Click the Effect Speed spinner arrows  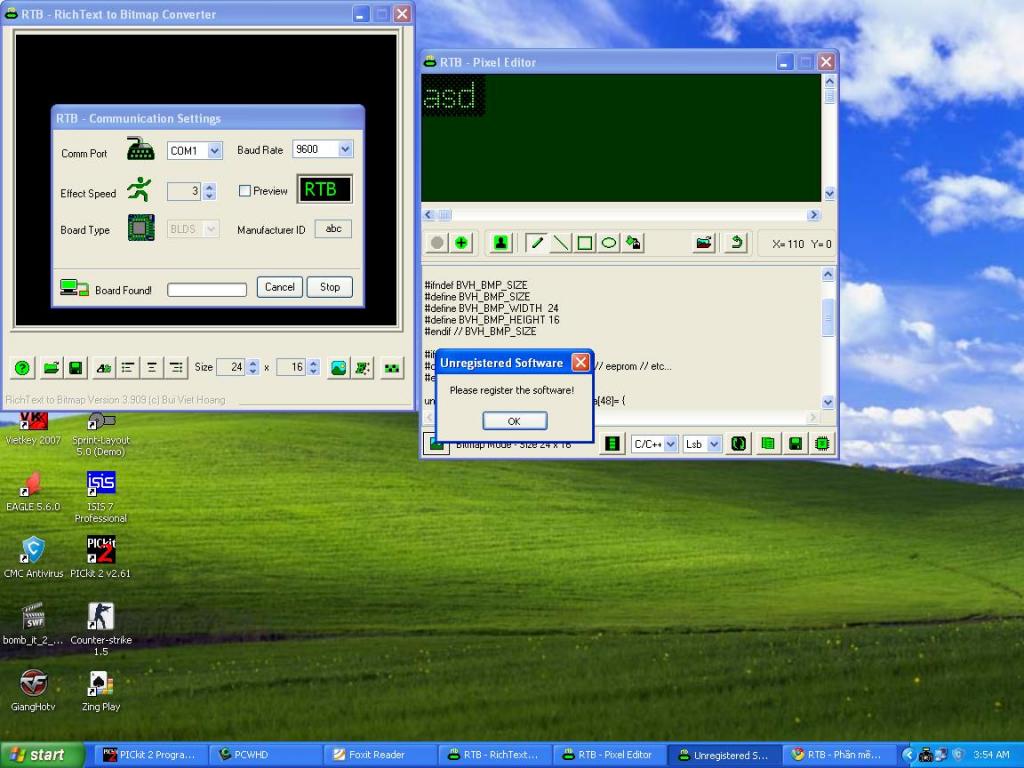[209, 191]
